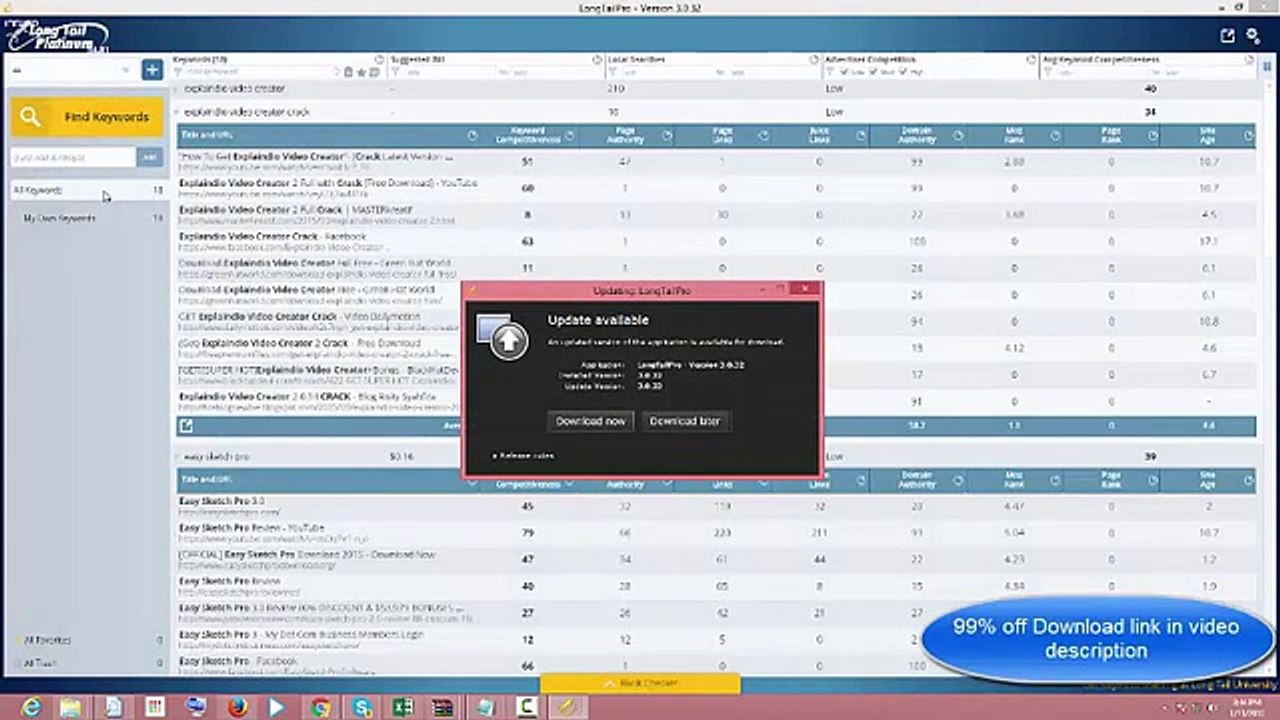
Task: Open the settings gear in the title bar
Action: click(1253, 36)
